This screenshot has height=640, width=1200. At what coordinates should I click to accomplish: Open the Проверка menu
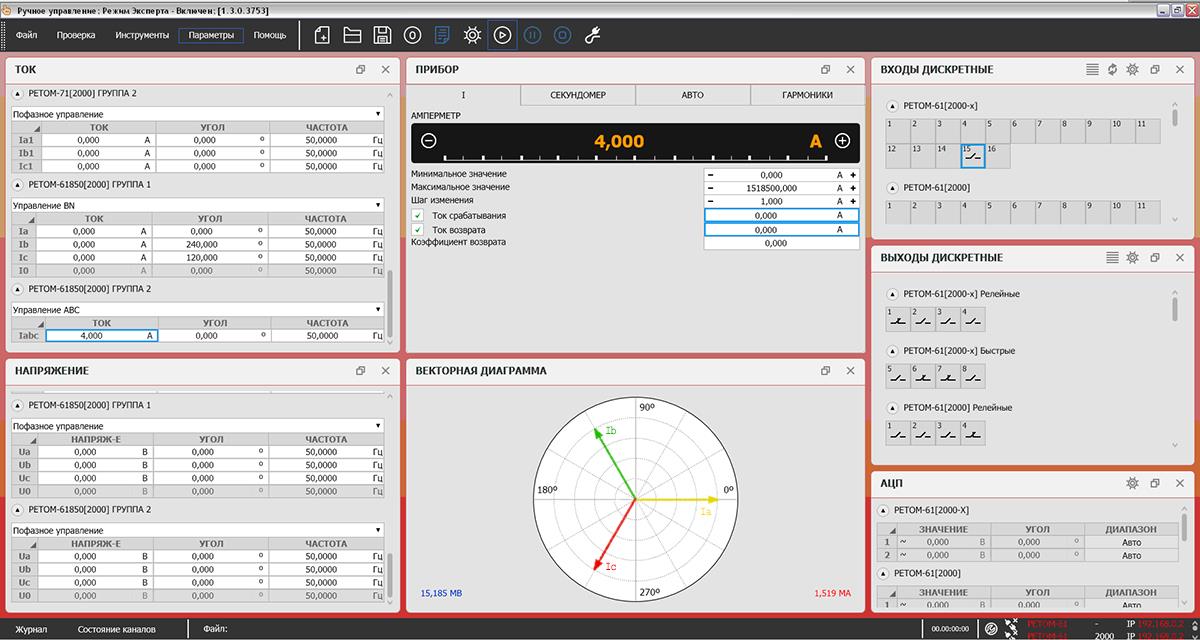pyautogui.click(x=76, y=35)
